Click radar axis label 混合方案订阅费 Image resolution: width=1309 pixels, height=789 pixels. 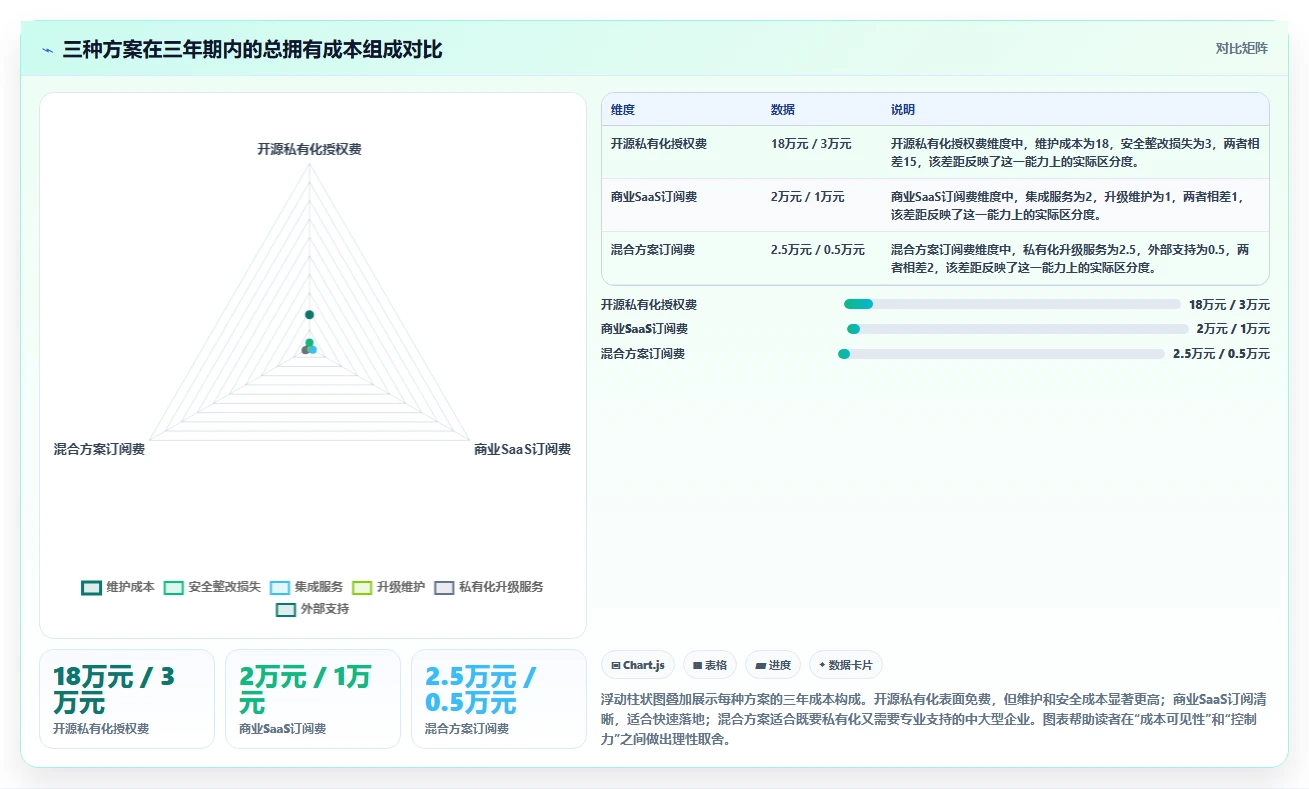coord(99,450)
